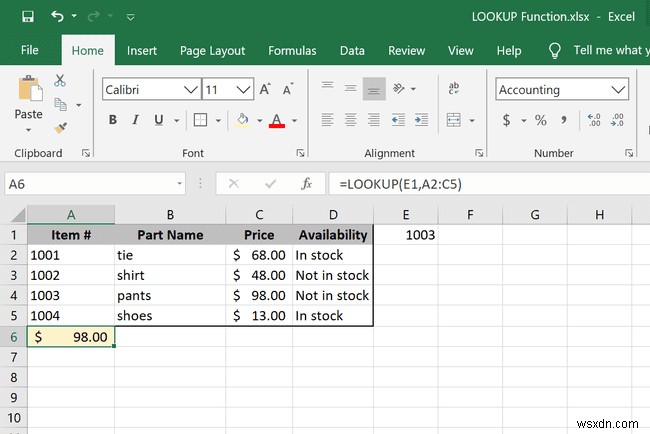This screenshot has height=434, width=650.
Task: Open the Calibri font name dropdown
Action: [188, 90]
